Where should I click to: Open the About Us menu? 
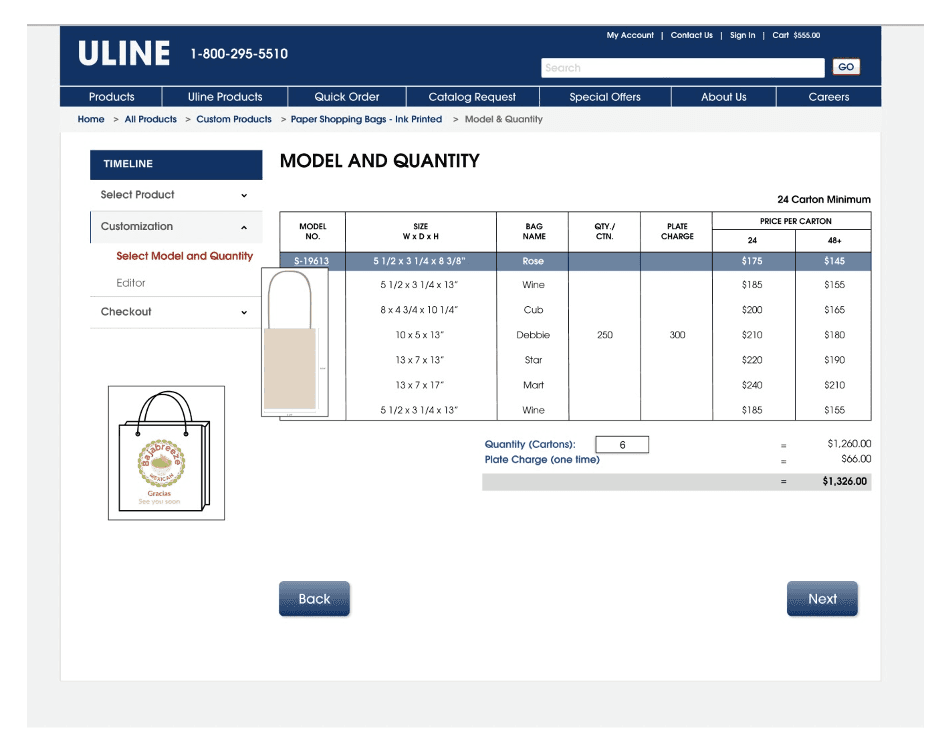[724, 97]
